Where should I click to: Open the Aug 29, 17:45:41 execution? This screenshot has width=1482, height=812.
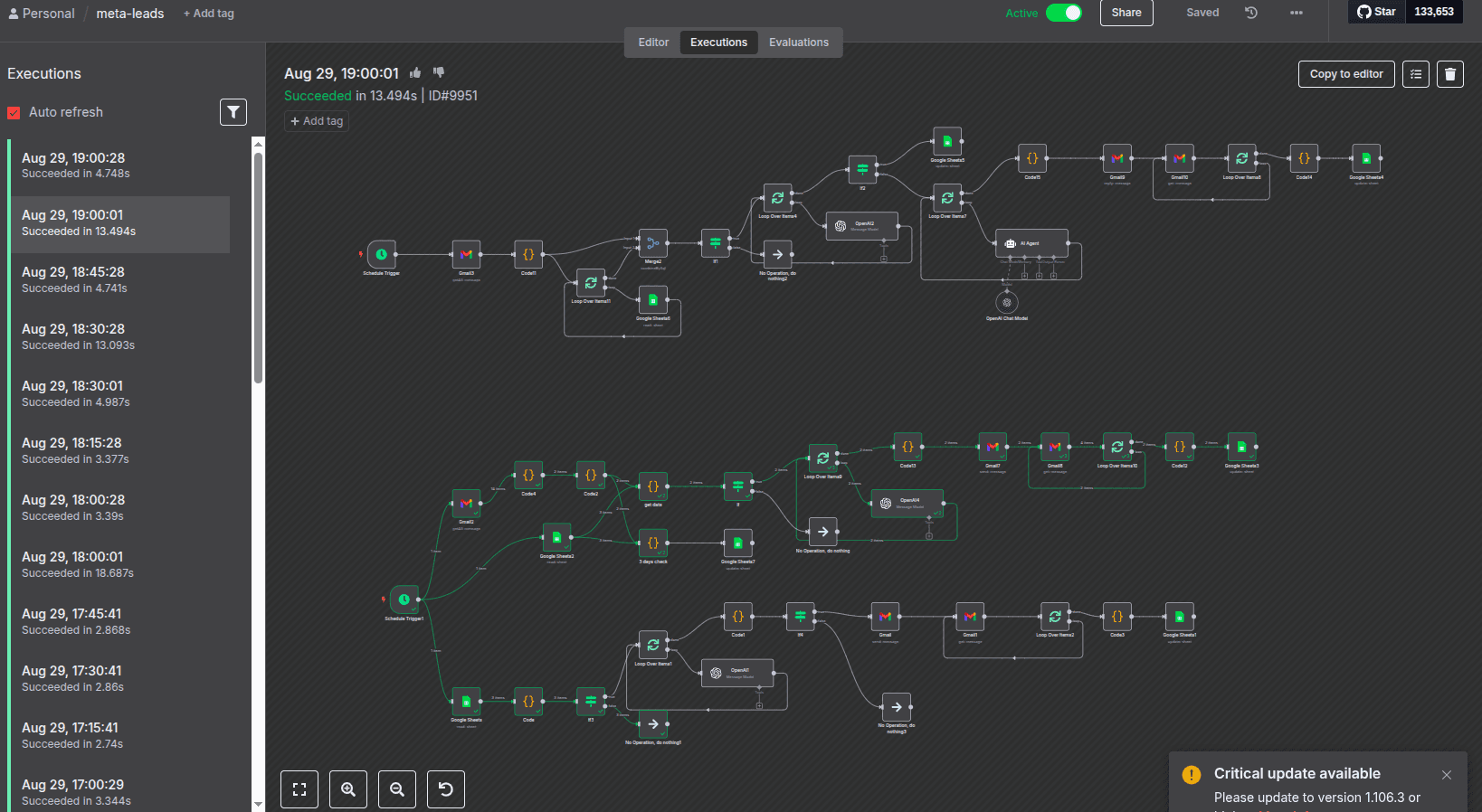[x=119, y=621]
